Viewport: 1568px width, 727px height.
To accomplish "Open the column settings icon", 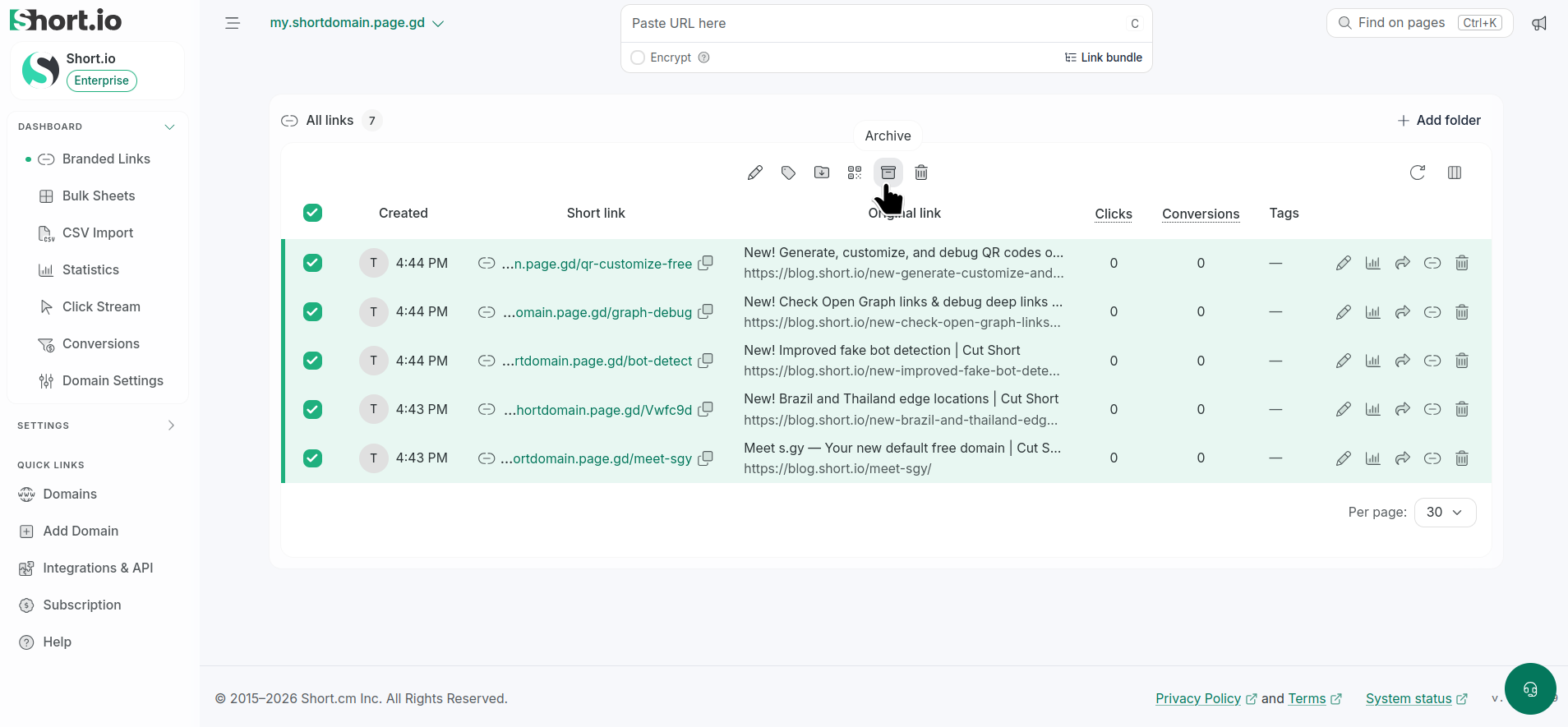I will [x=1455, y=173].
